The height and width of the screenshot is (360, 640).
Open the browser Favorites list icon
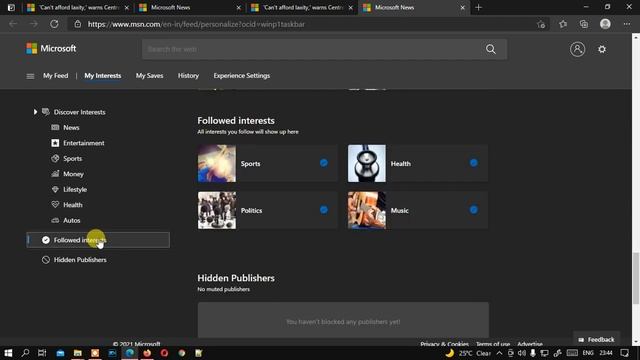(x=563, y=24)
